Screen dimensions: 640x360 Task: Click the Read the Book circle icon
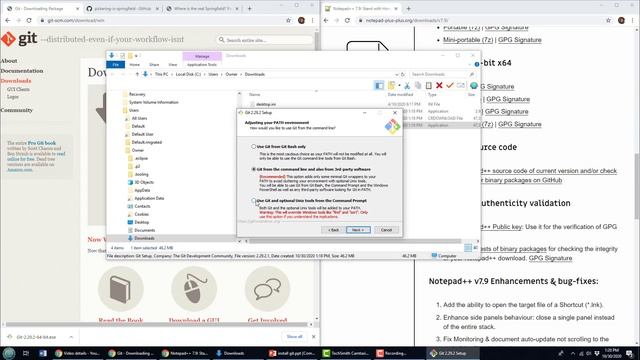click(x=121, y=289)
